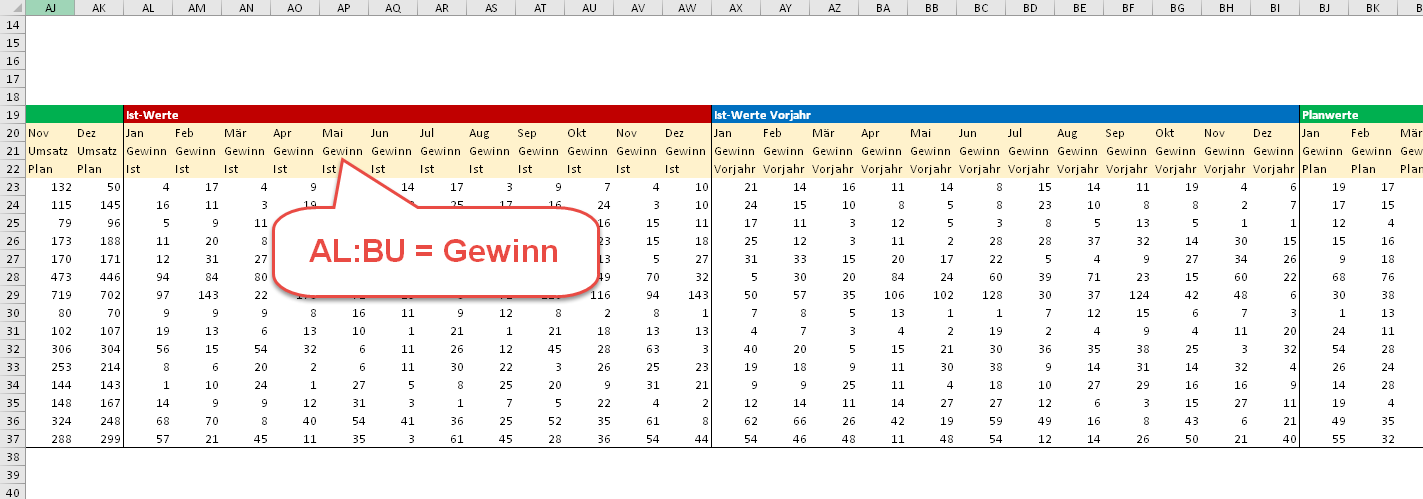
Task: Select cell with value 702 in column AK
Action: click(98, 295)
